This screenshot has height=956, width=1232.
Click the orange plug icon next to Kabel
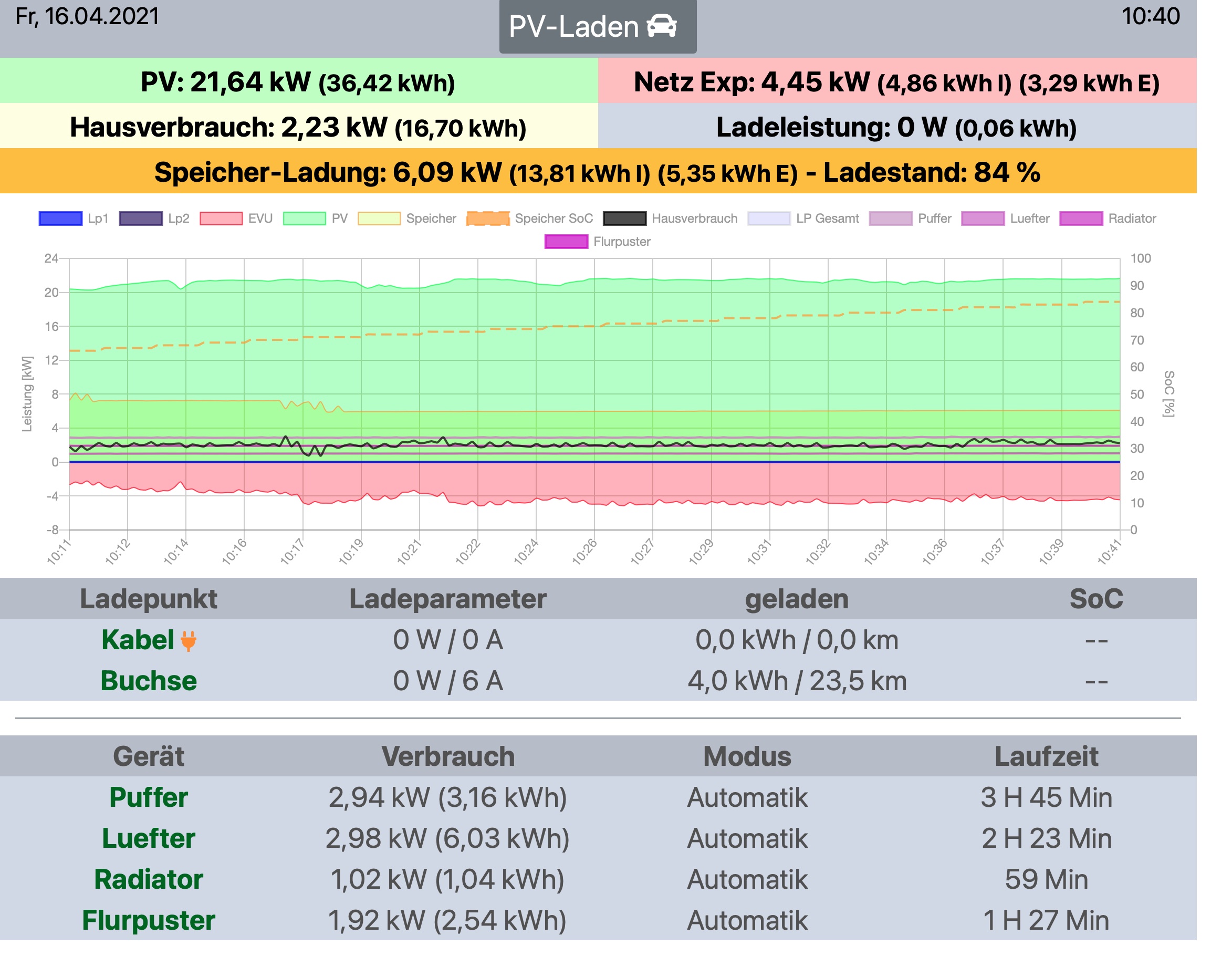coord(189,641)
